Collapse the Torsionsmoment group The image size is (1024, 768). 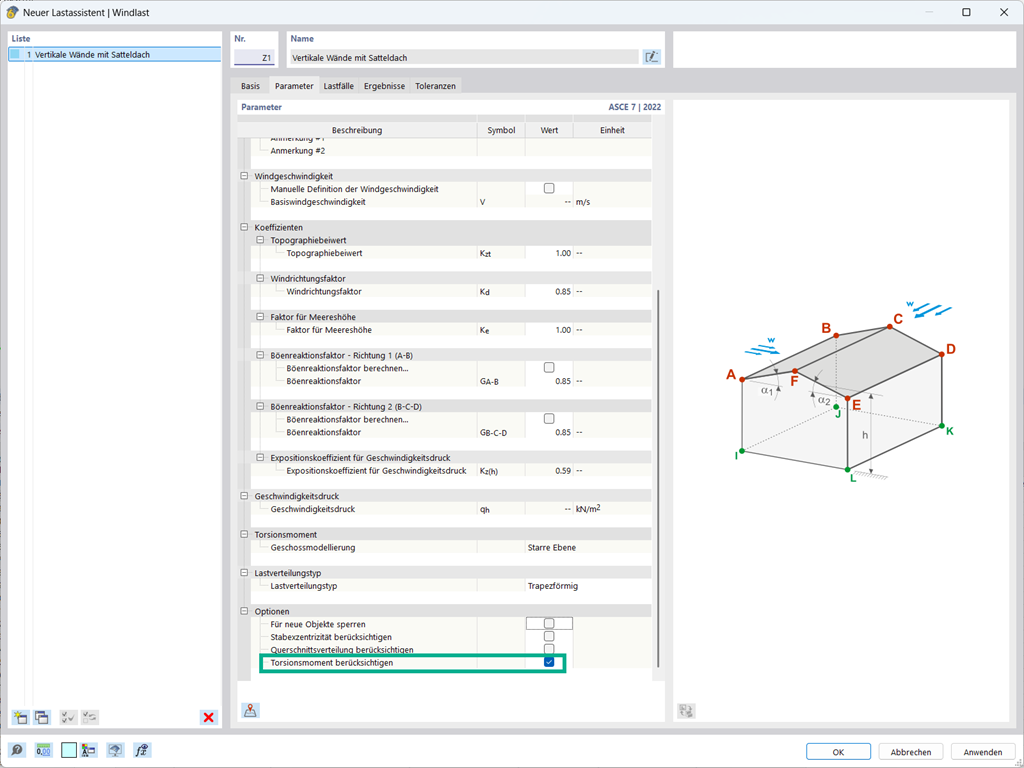click(244, 534)
